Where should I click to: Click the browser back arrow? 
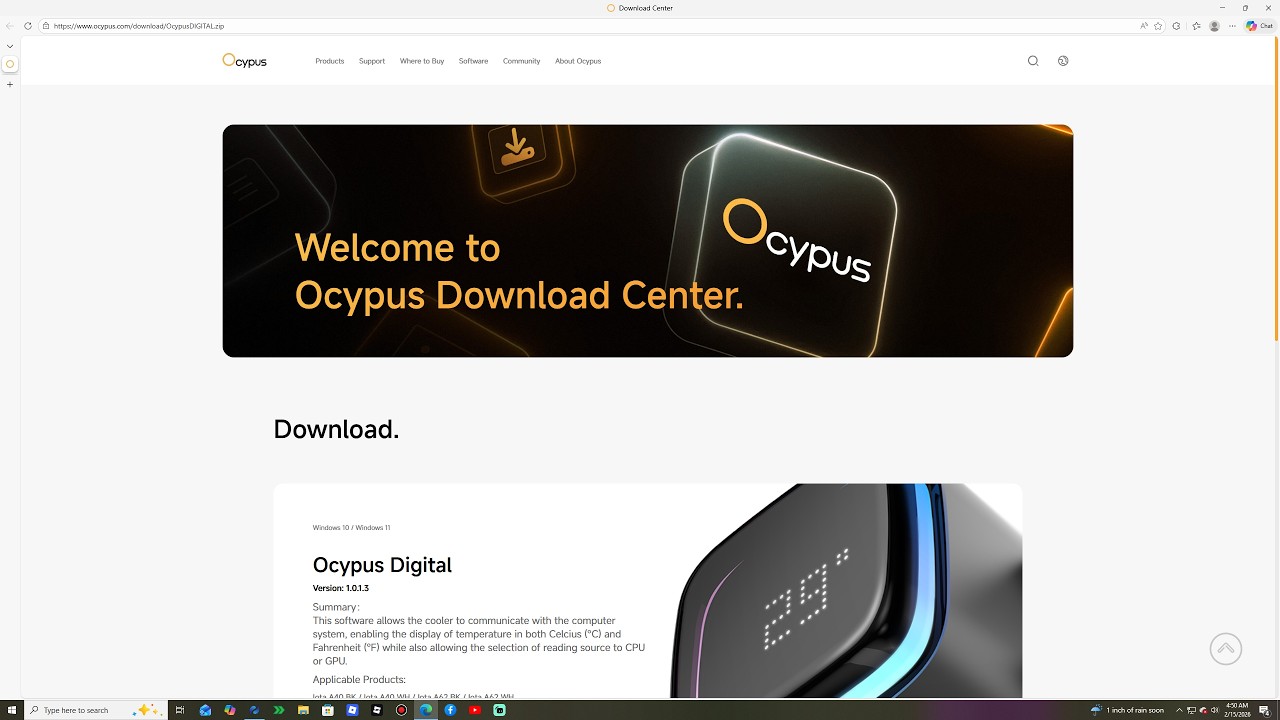tap(10, 26)
